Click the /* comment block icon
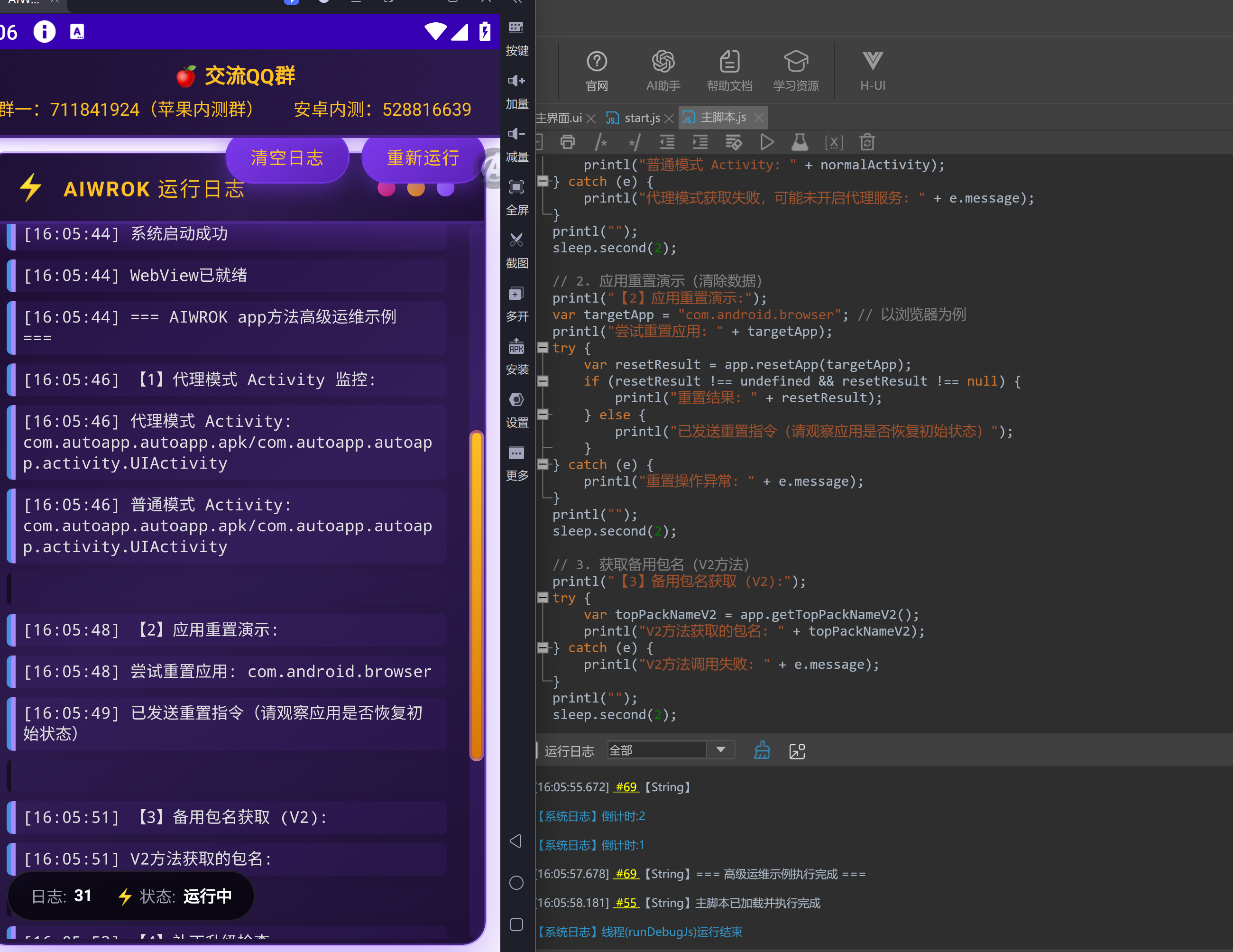The image size is (1233, 952). click(x=601, y=142)
